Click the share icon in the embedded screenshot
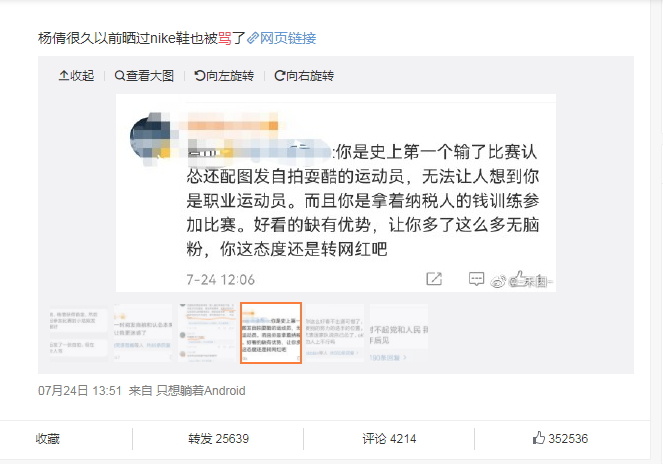Screen dimensions: 663x464 click(434, 279)
